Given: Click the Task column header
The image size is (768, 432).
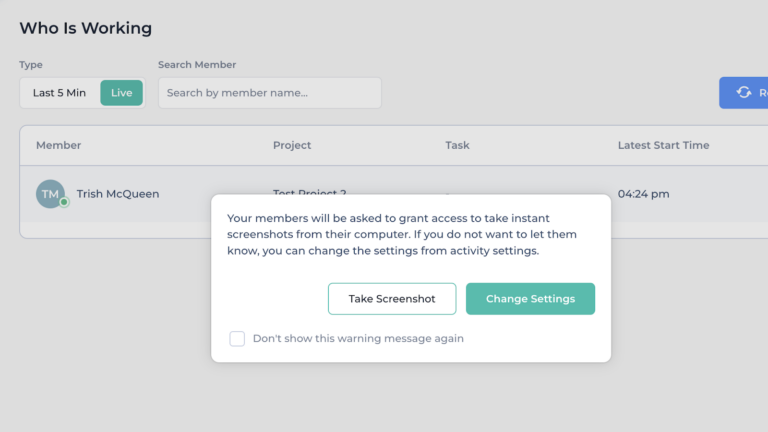Looking at the screenshot, I should click(457, 145).
